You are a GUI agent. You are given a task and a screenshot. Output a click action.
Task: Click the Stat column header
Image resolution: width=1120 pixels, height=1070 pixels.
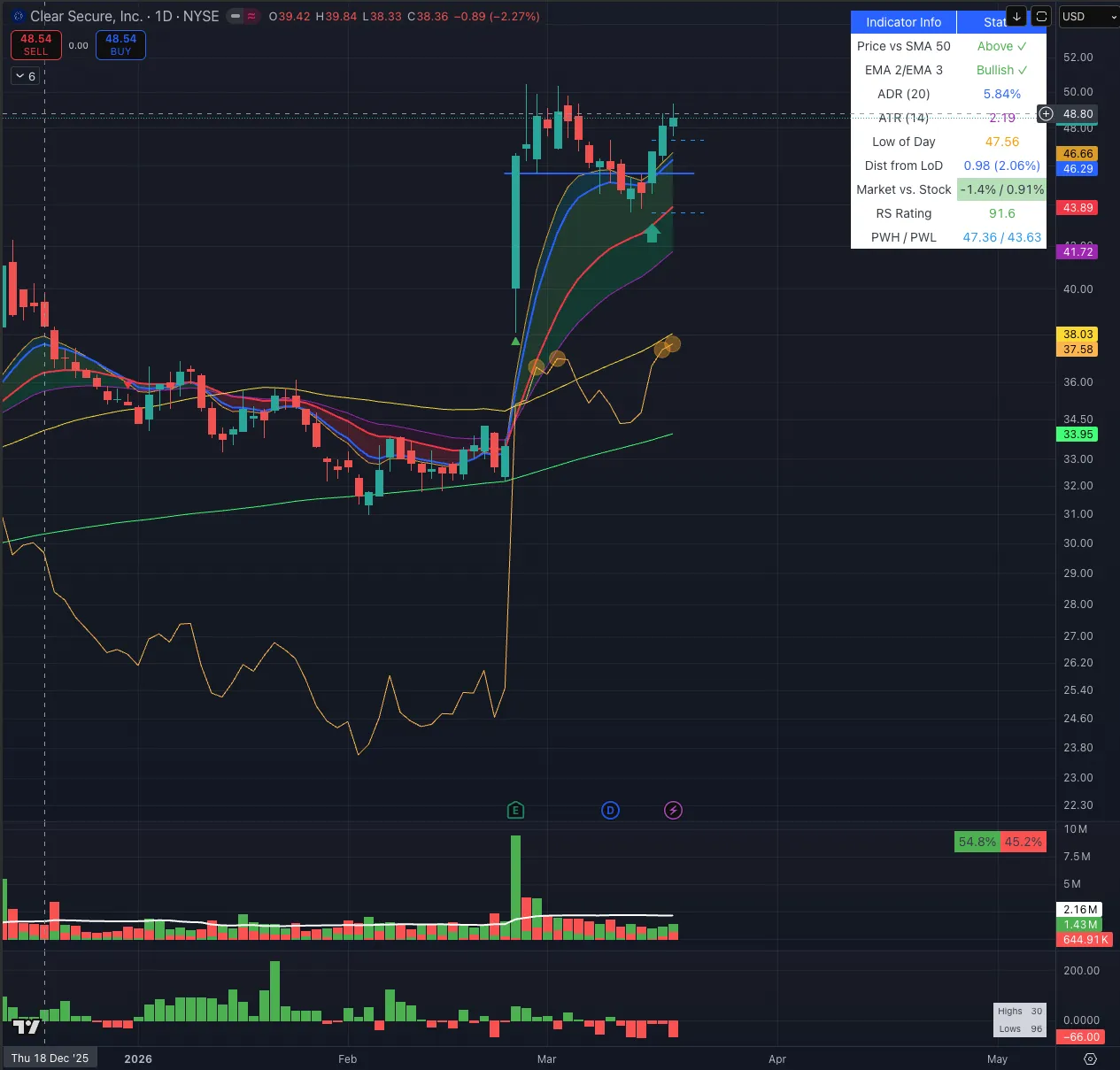994,22
